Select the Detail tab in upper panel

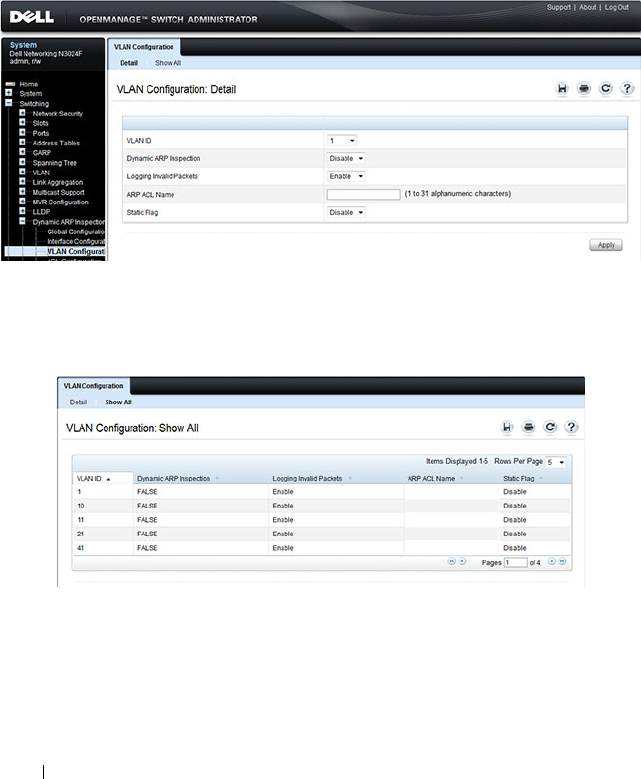coord(129,63)
